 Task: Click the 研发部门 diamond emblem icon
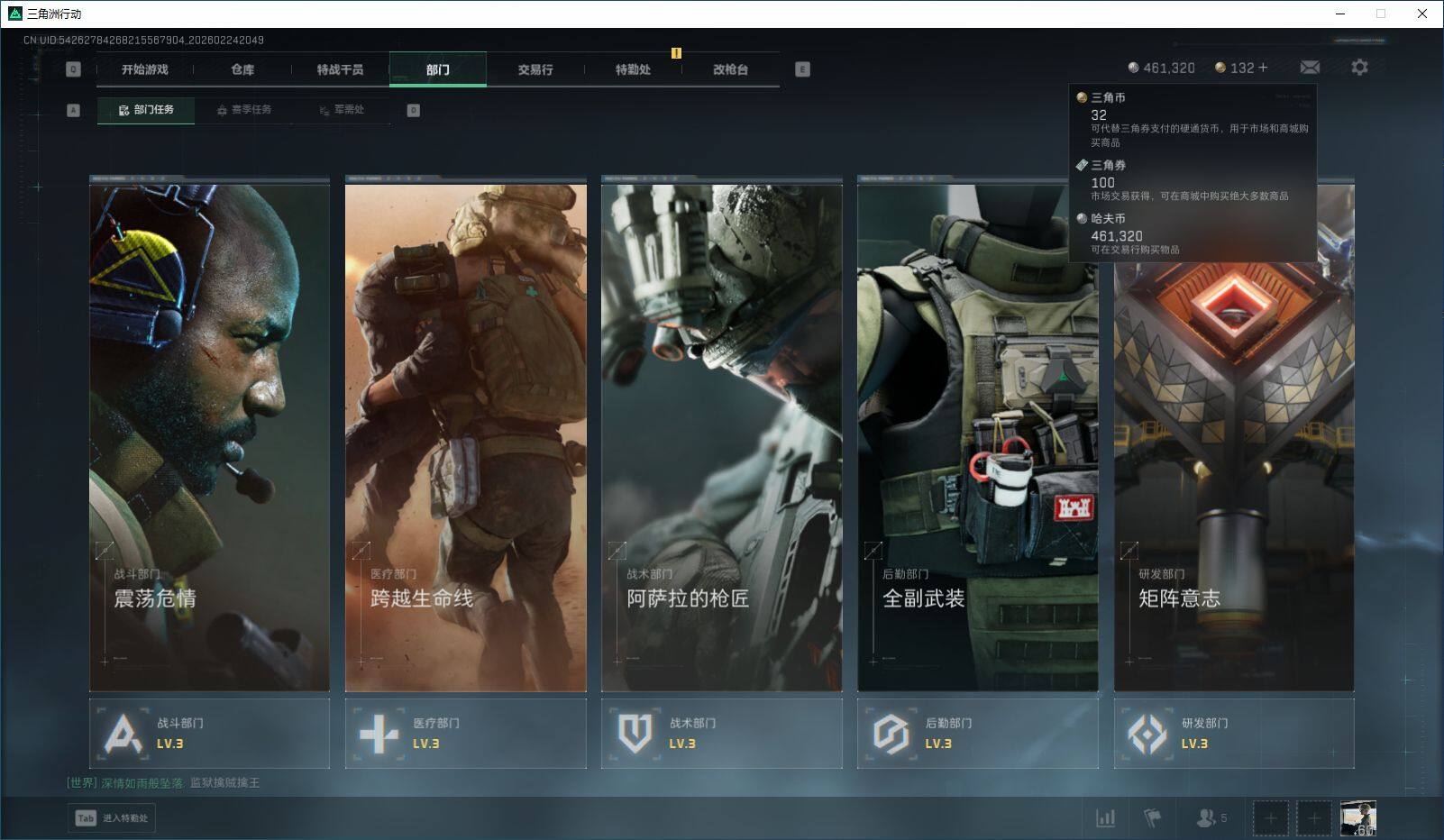pos(1147,734)
